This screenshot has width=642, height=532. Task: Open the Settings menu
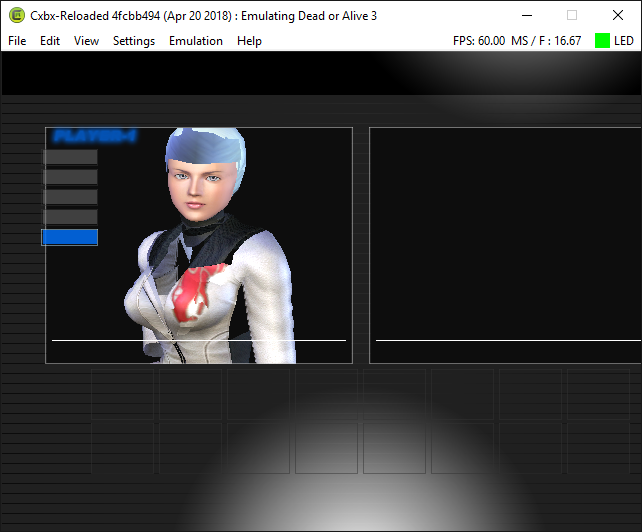tap(134, 41)
